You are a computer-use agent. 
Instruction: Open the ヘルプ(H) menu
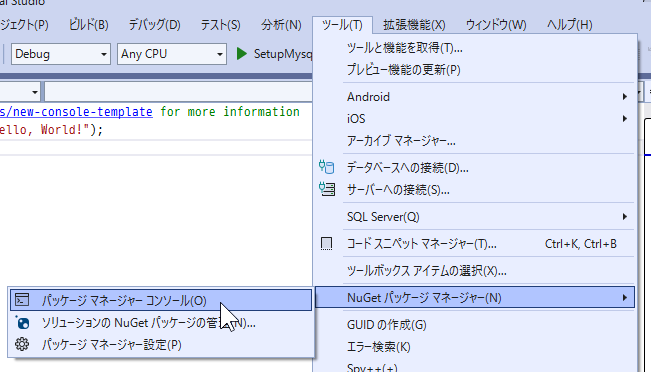click(x=569, y=25)
